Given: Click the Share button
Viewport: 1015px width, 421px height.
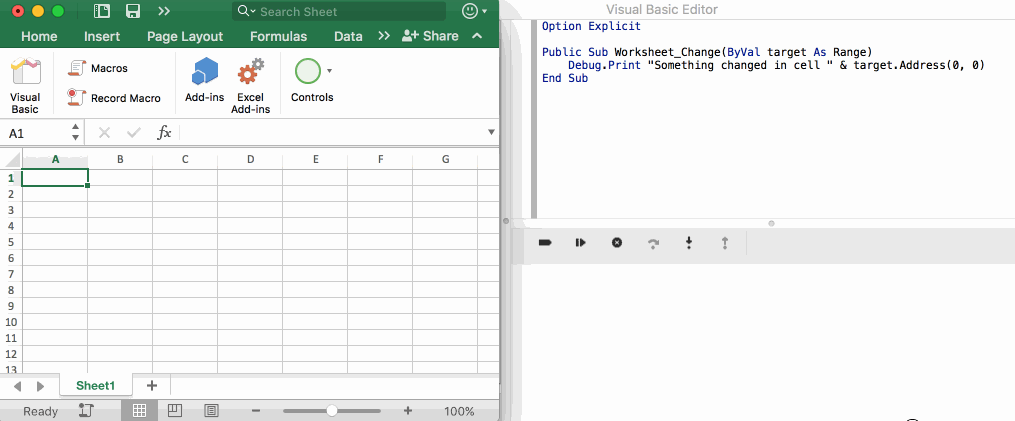Looking at the screenshot, I should (x=430, y=36).
